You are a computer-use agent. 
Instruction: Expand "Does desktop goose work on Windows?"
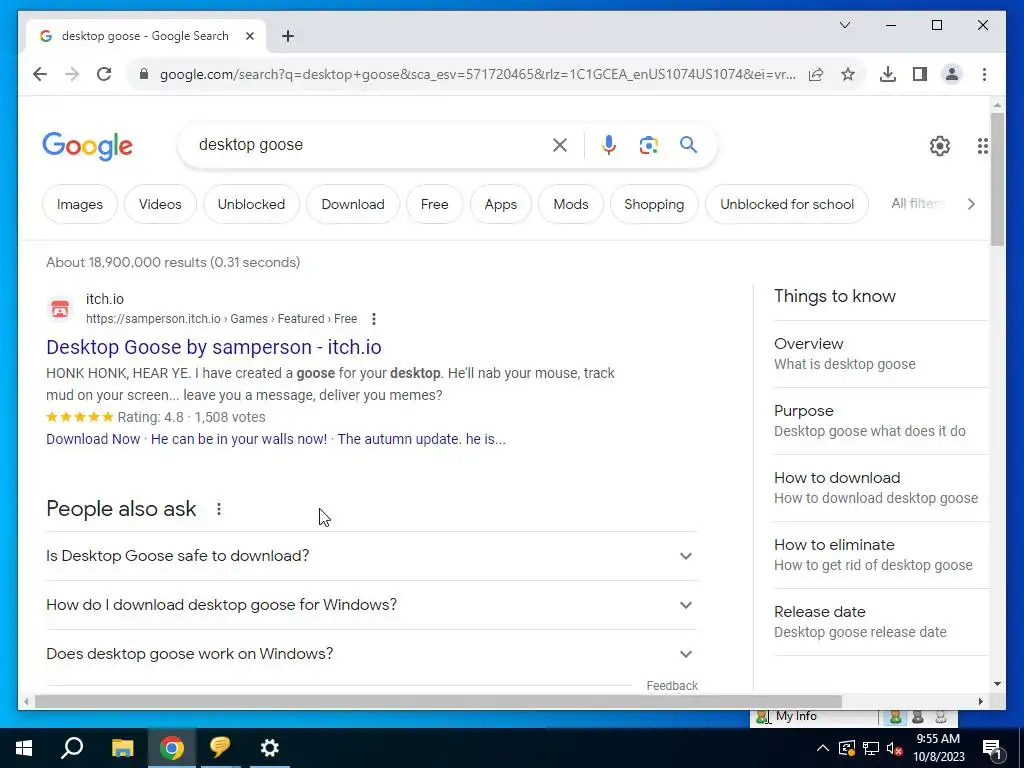(x=371, y=654)
